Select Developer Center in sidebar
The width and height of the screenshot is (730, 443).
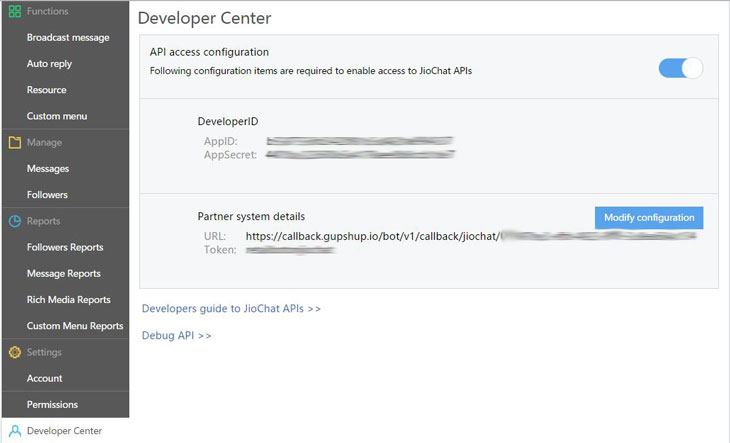[64, 431]
